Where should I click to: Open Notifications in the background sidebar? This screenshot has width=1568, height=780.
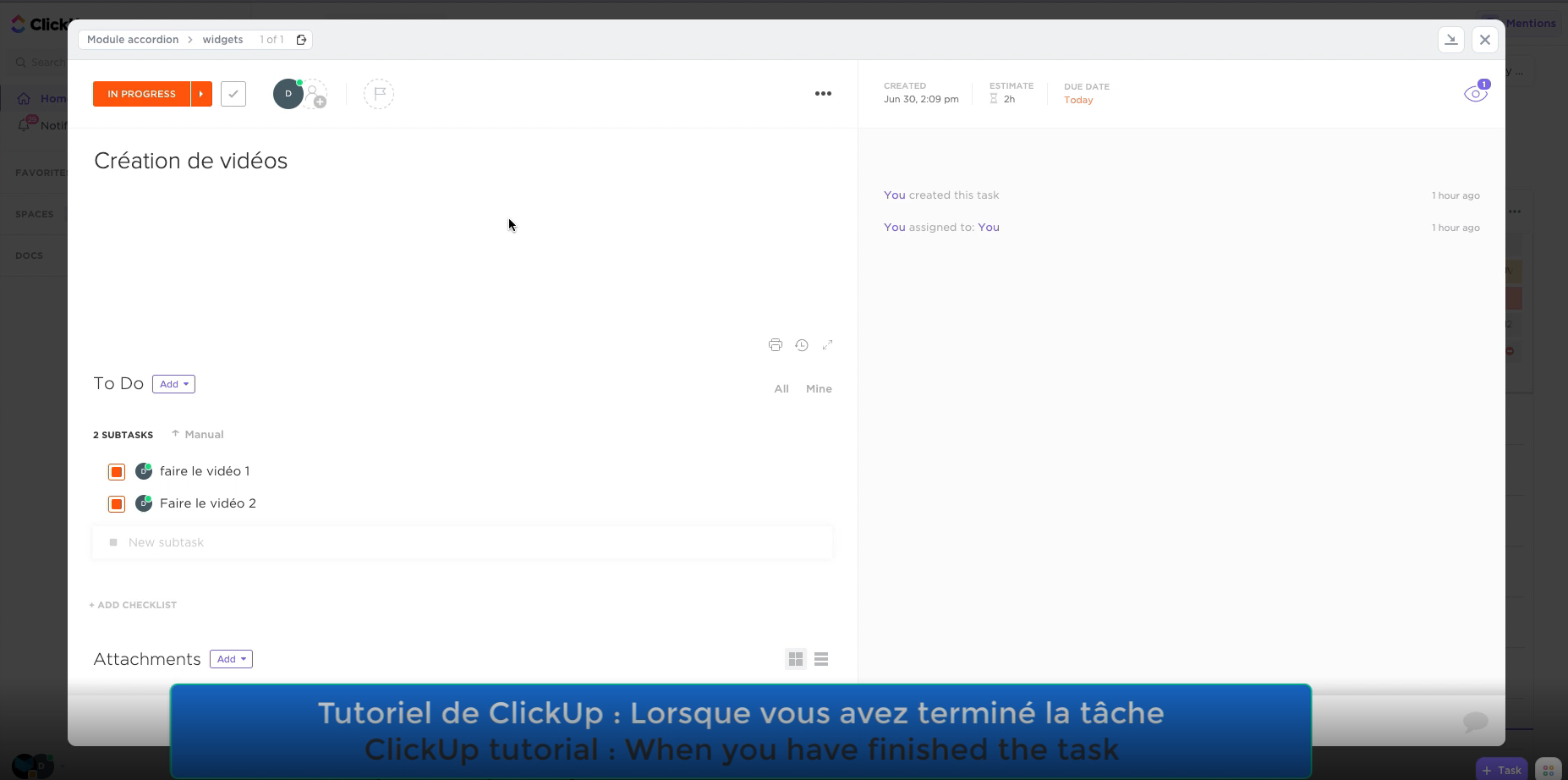[x=42, y=125]
